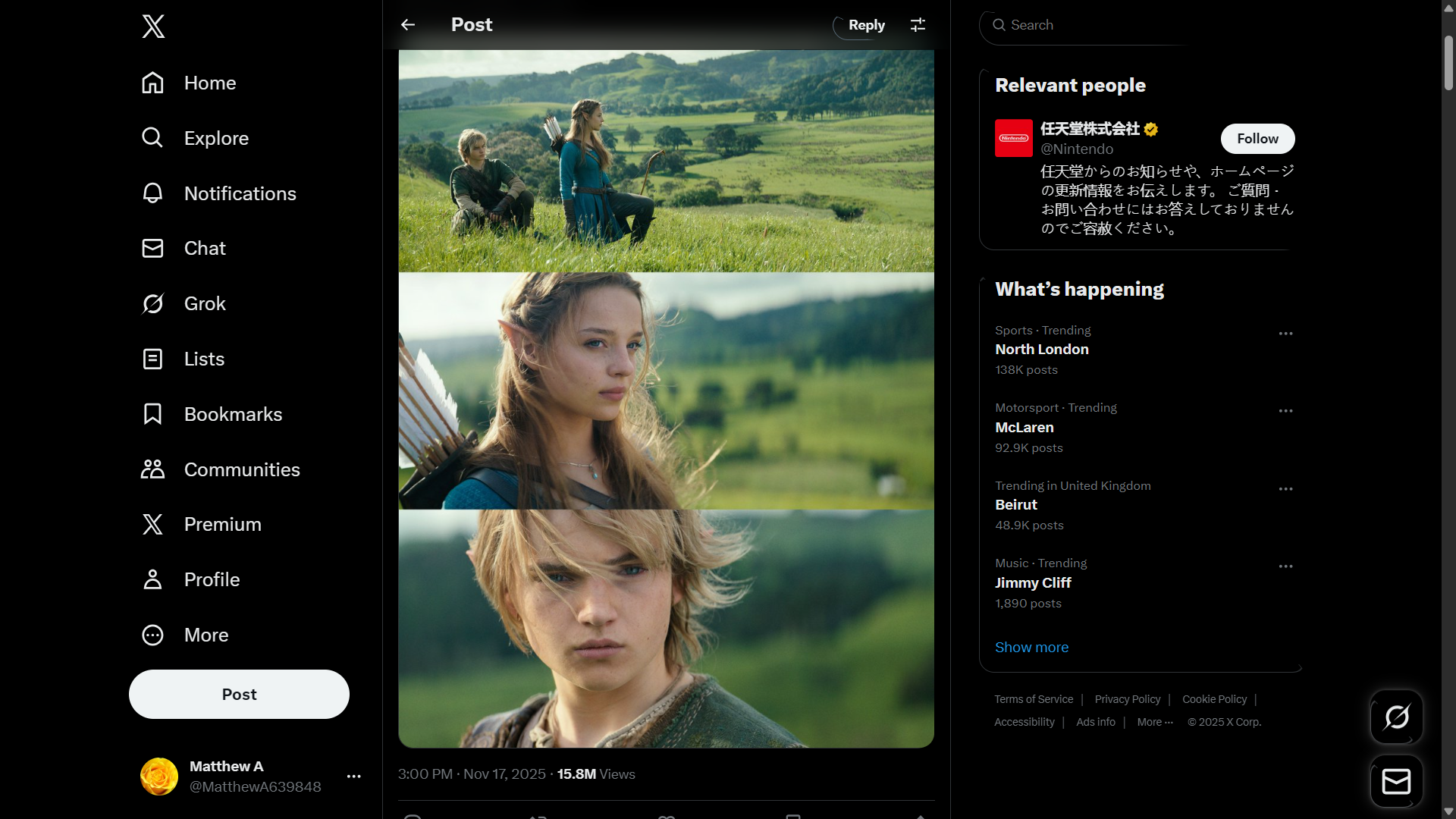Go back with the arrow icon
Image resolution: width=1456 pixels, height=819 pixels.
coord(408,25)
